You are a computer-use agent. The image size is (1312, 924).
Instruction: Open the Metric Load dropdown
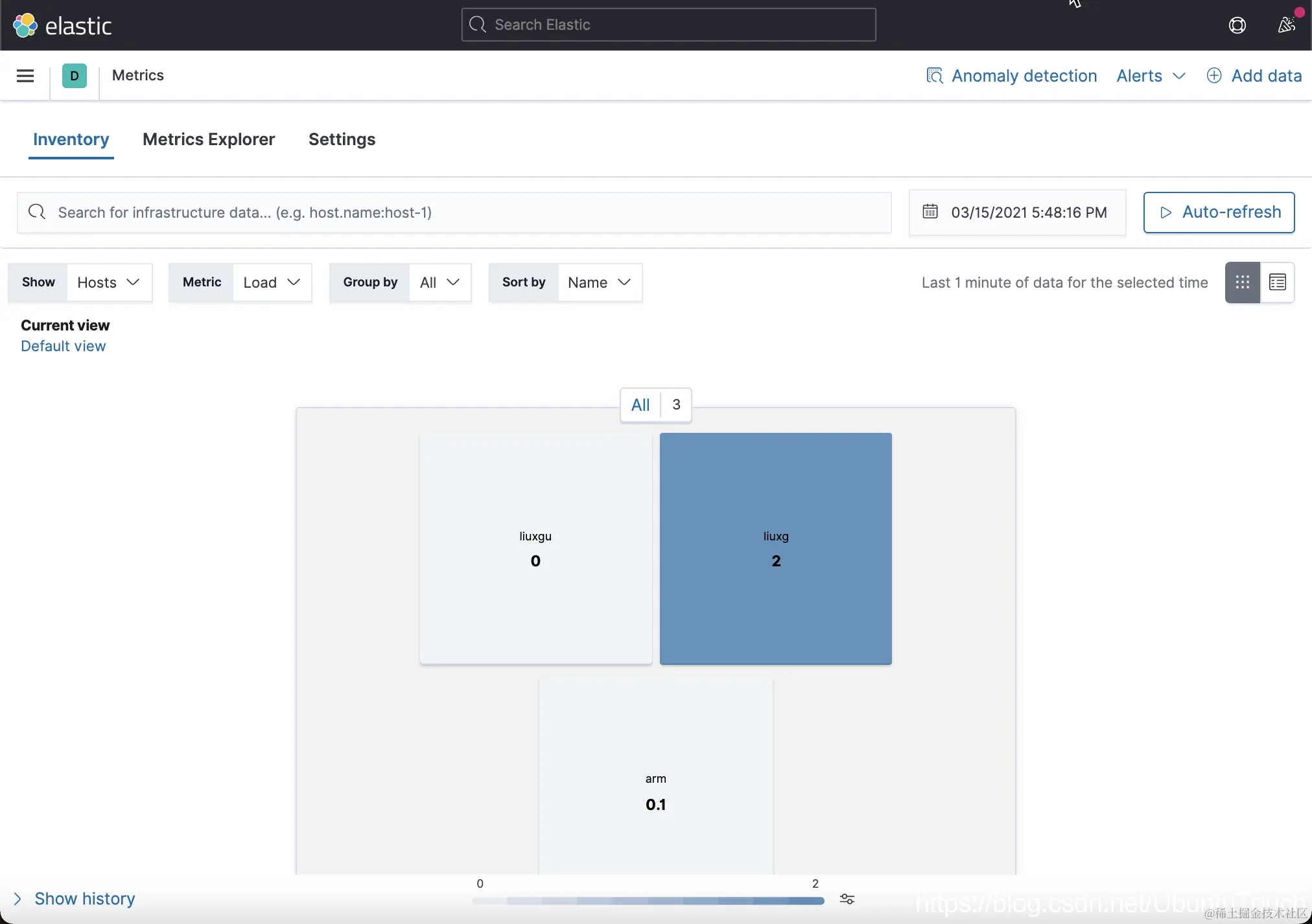(x=272, y=283)
